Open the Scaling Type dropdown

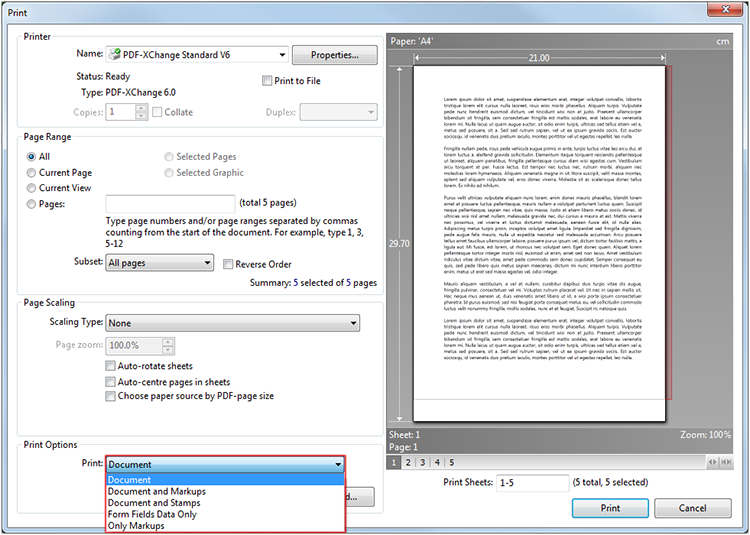pos(232,323)
